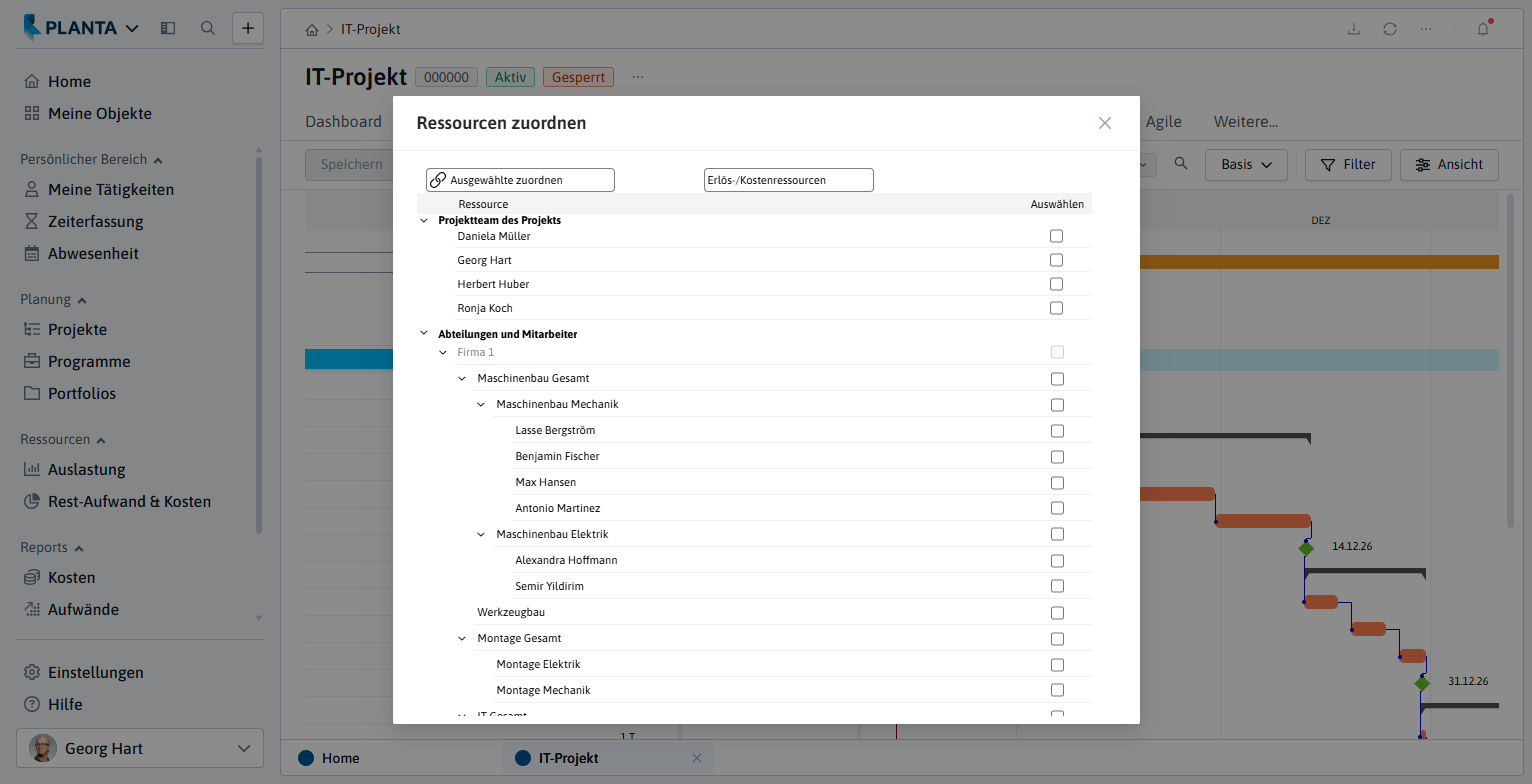
Task: Click the Programme briefcase icon
Action: pyautogui.click(x=32, y=362)
